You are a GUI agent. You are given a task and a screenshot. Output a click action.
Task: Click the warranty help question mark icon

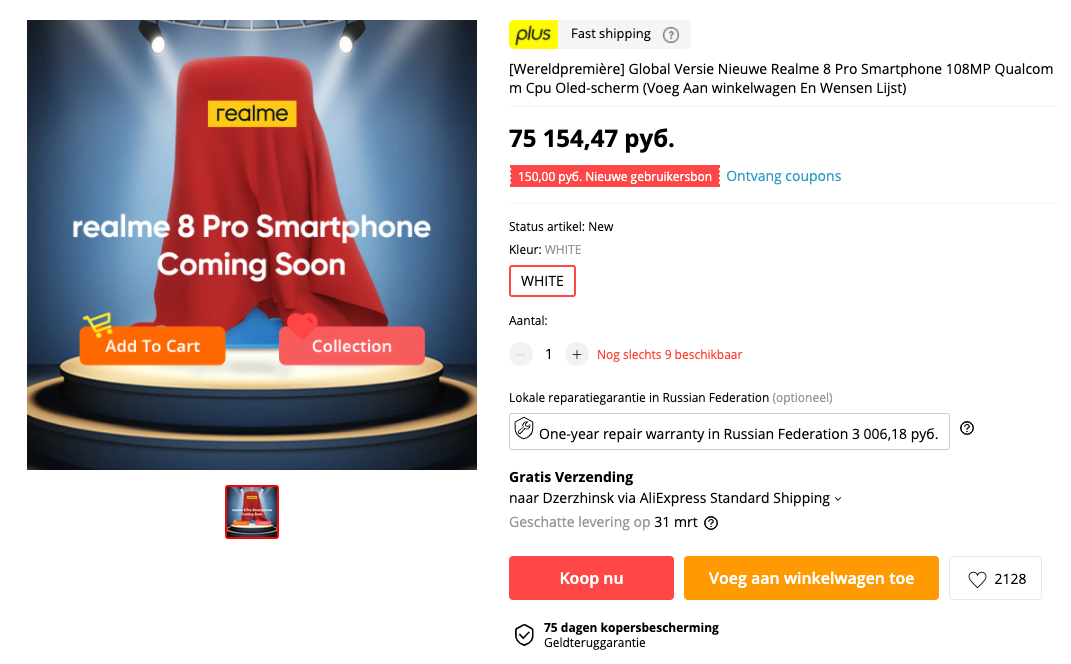(x=967, y=429)
